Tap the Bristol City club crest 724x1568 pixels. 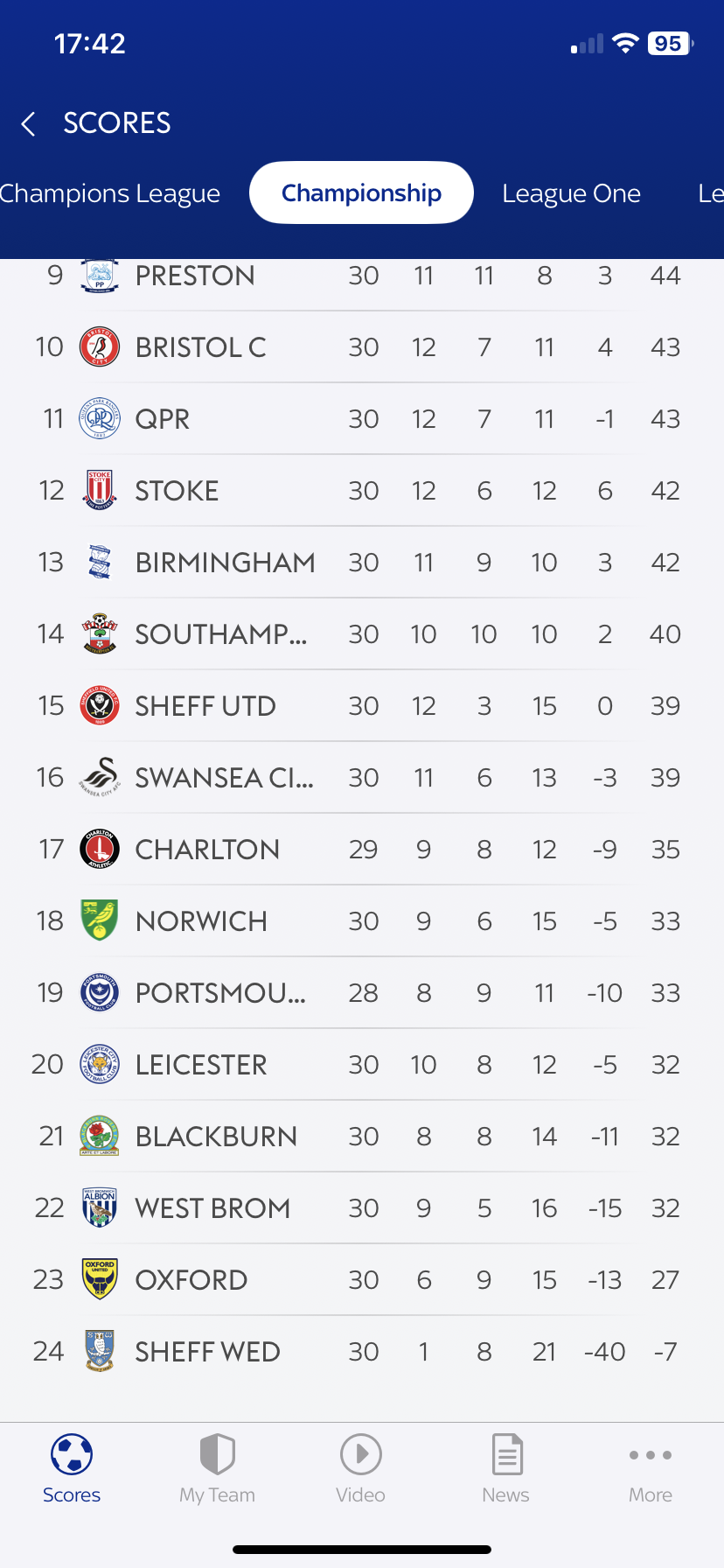pyautogui.click(x=100, y=347)
